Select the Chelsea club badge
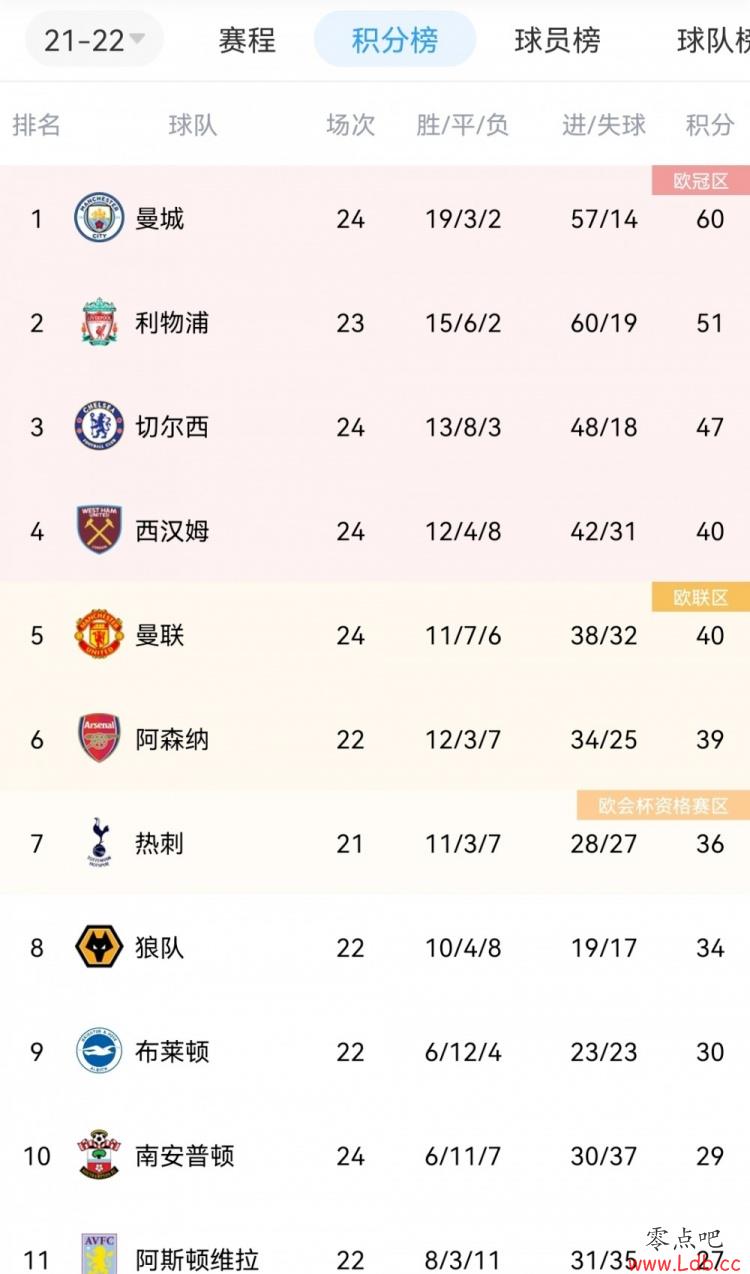The height and width of the screenshot is (1274, 750). click(x=99, y=426)
